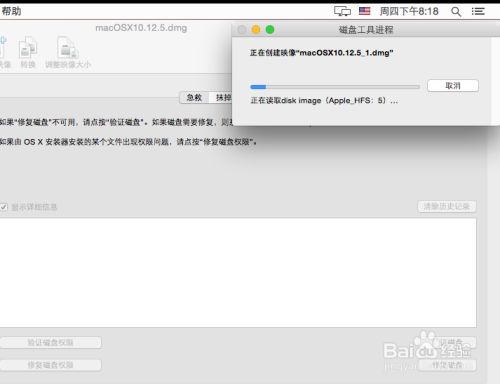Click the 调整映像大小 resize image icon

[x=68, y=52]
